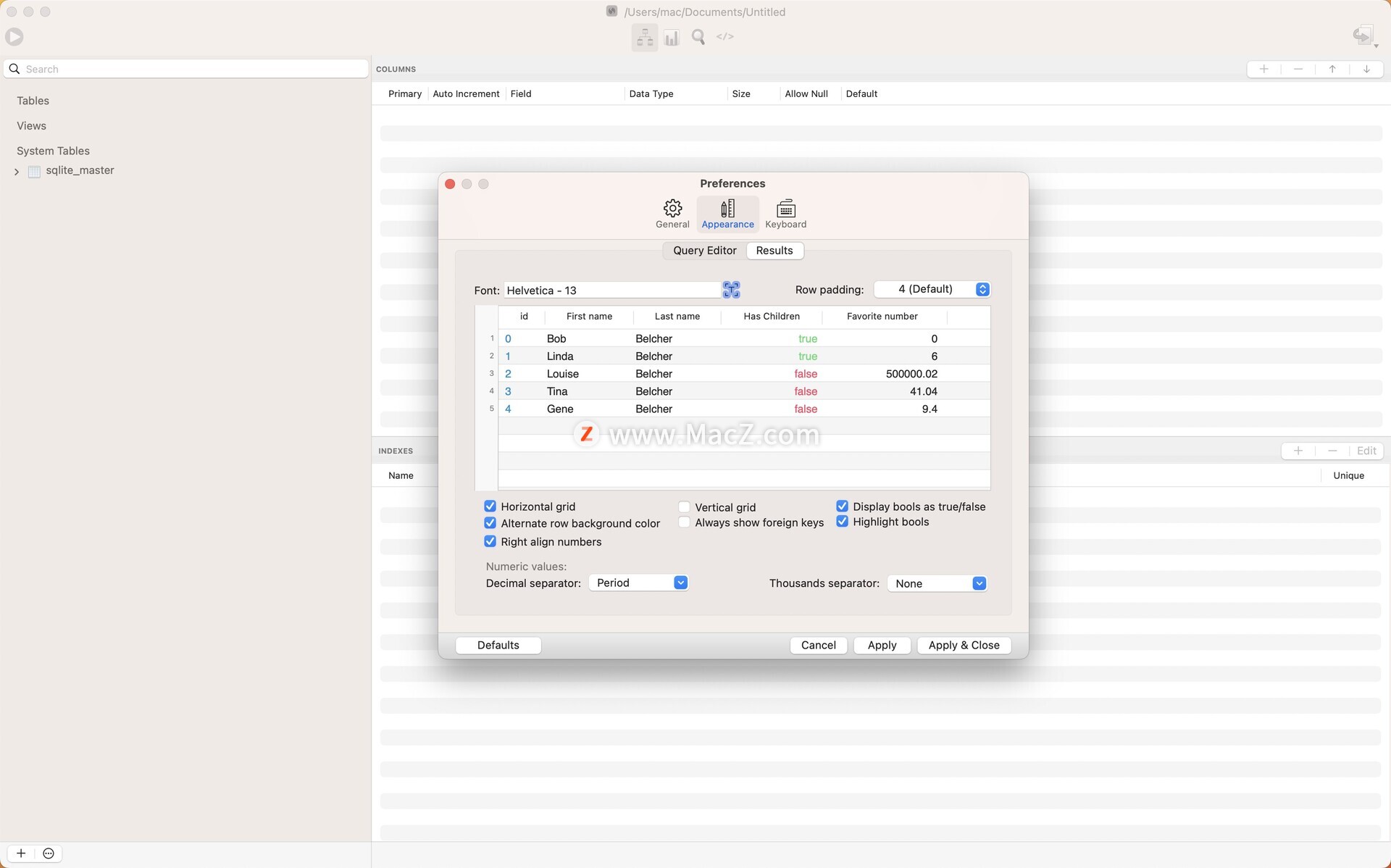This screenshot has width=1391, height=868.
Task: Open the Decimal separator dropdown
Action: coord(638,583)
